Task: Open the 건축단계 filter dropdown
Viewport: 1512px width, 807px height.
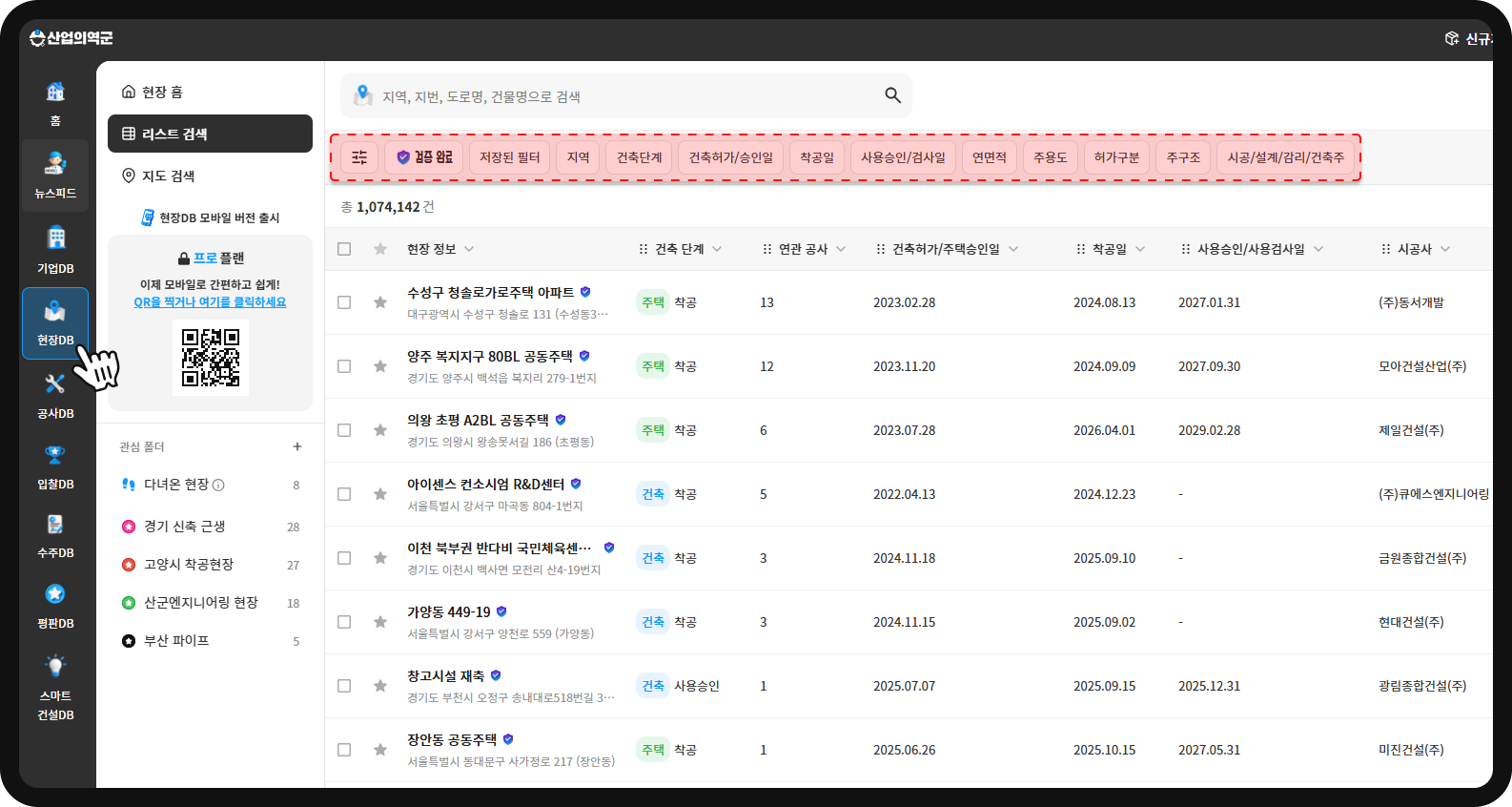Action: click(640, 157)
